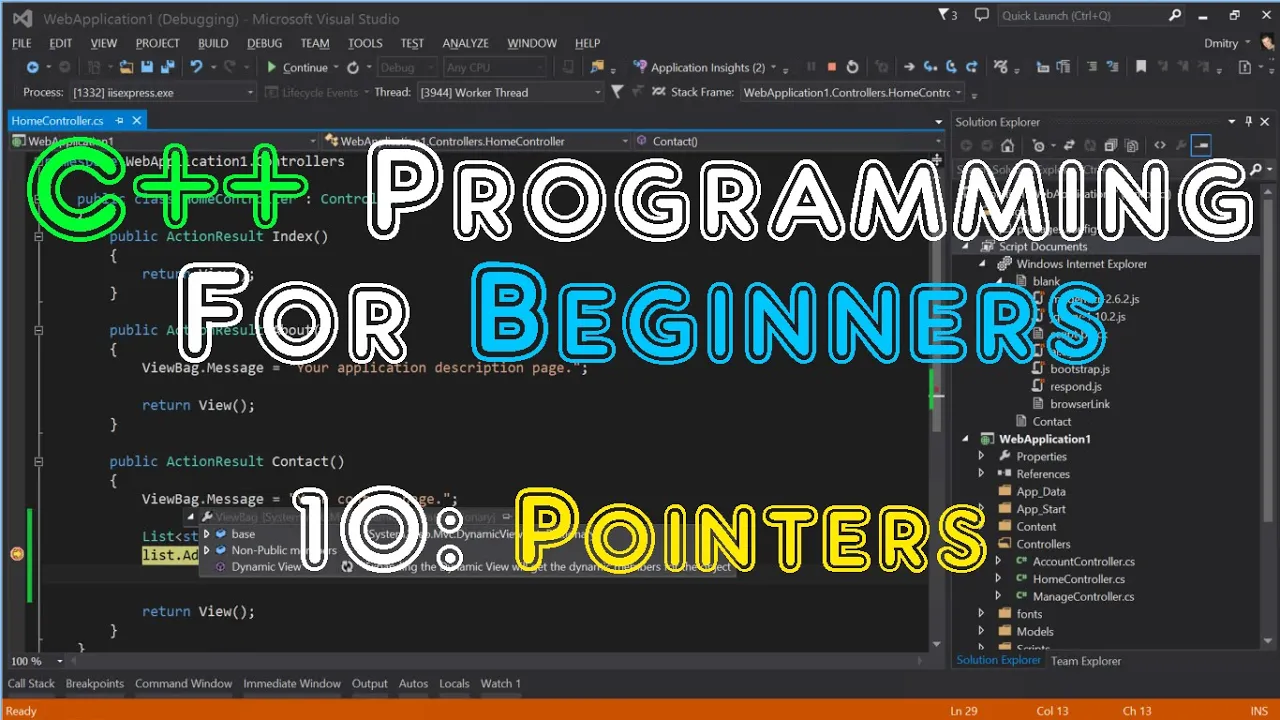Click the Navigate Backward icon in main toolbar
Image resolution: width=1280 pixels, height=720 pixels.
(x=32, y=67)
